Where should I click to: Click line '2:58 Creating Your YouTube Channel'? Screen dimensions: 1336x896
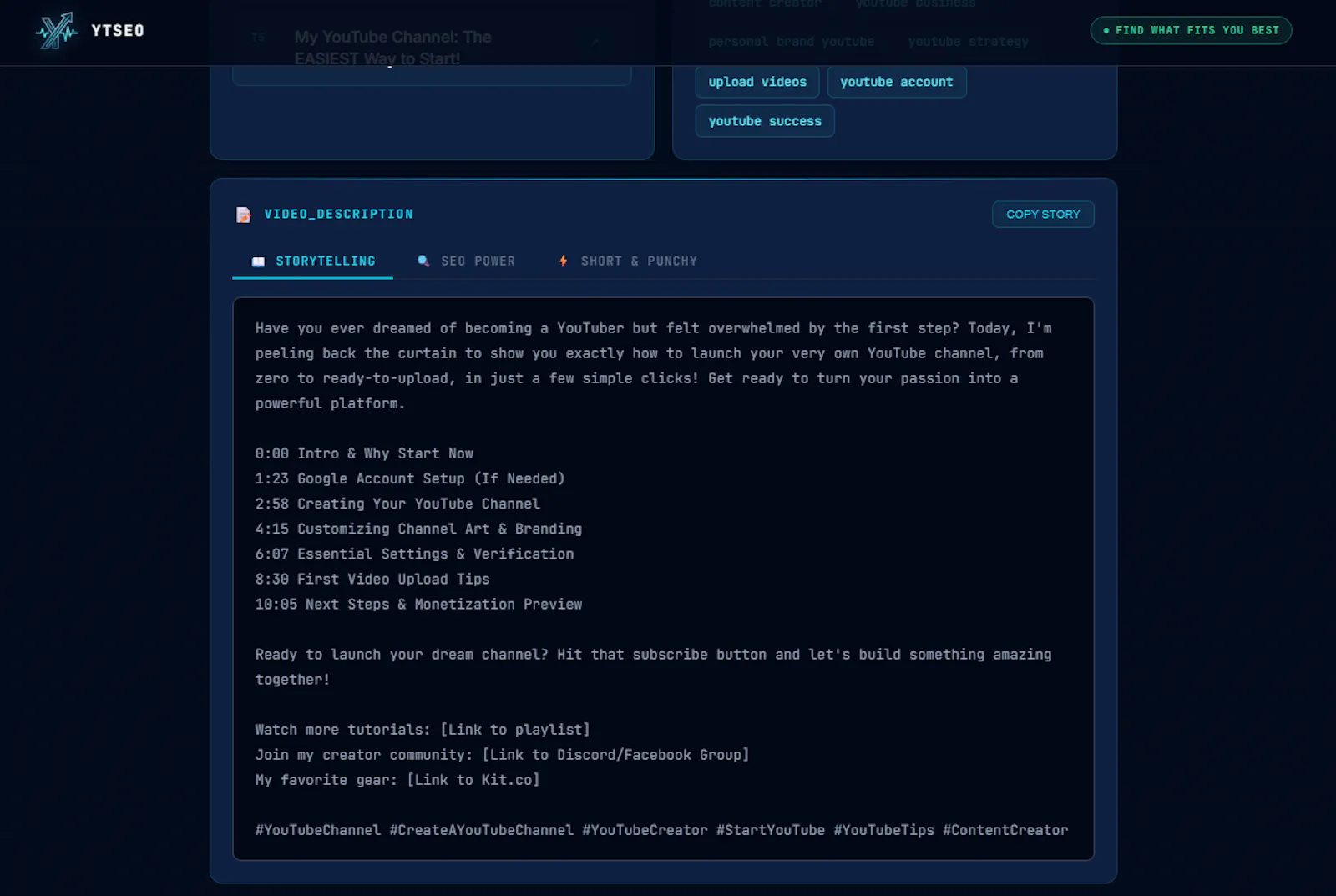coord(397,504)
